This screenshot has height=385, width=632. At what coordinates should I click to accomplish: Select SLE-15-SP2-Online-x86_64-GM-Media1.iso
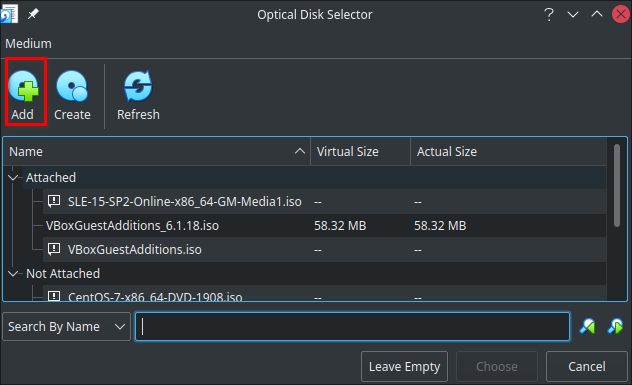coord(185,201)
